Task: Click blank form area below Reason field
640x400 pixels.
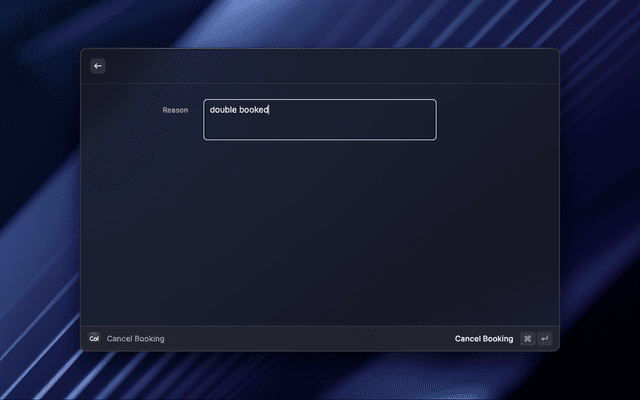Action: tap(320, 230)
